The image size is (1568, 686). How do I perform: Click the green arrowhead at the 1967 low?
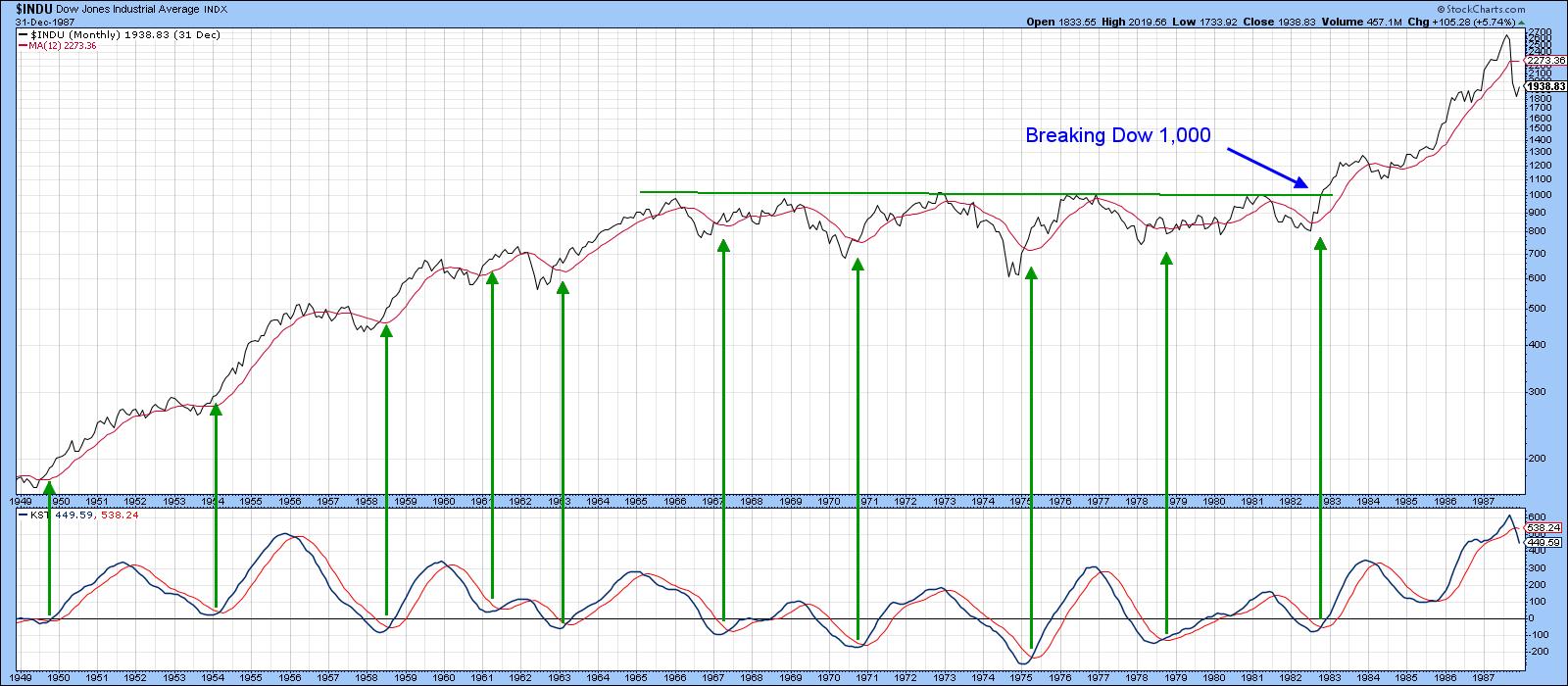click(x=723, y=246)
